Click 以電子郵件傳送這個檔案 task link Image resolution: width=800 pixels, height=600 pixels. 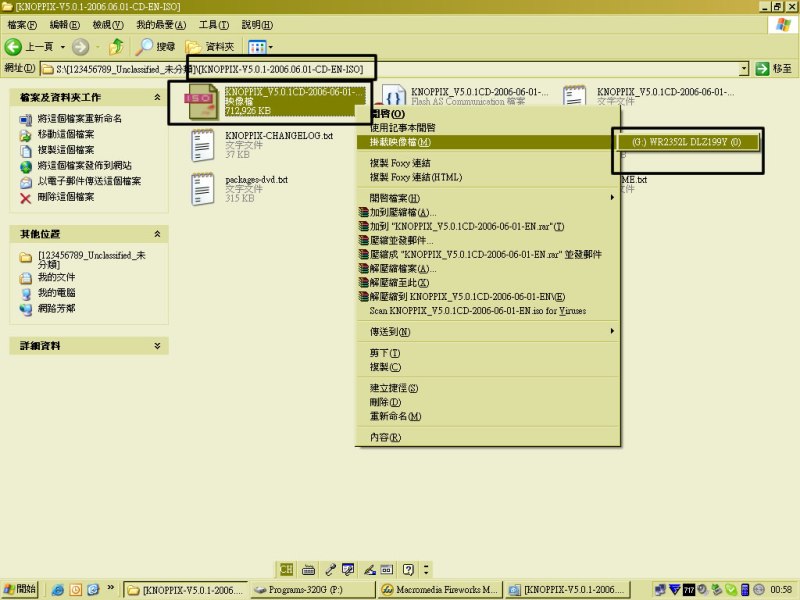coord(89,181)
